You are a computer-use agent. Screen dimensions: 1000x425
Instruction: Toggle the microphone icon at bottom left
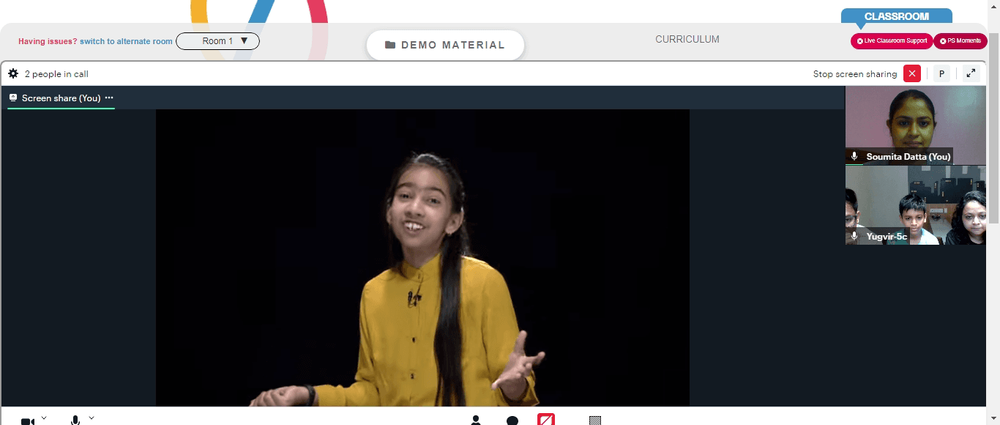click(75, 421)
